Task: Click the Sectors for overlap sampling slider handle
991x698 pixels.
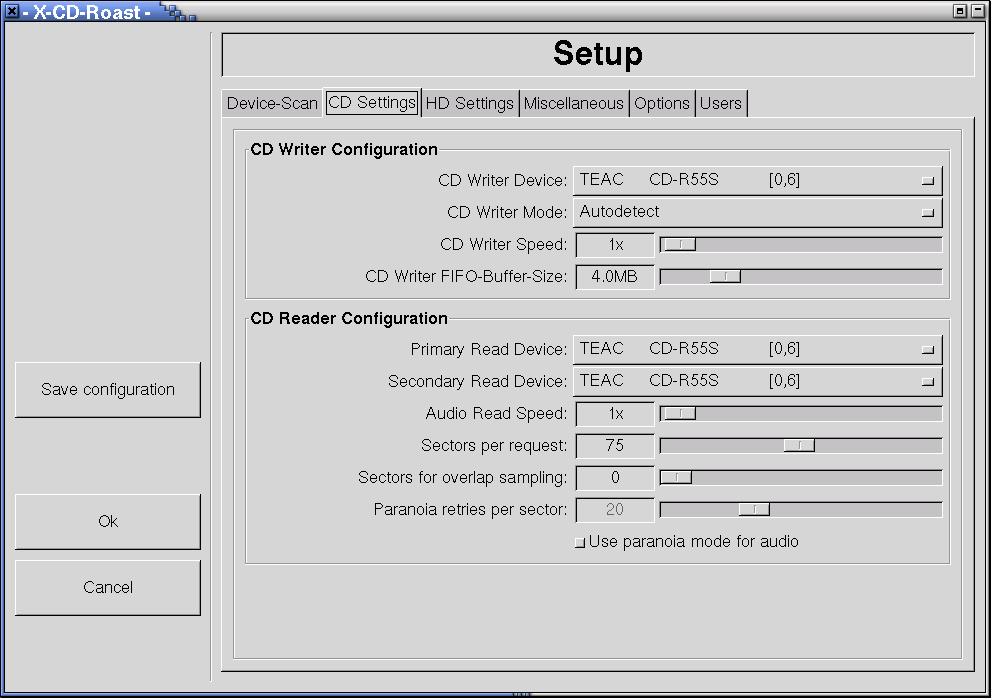Action: (677, 478)
